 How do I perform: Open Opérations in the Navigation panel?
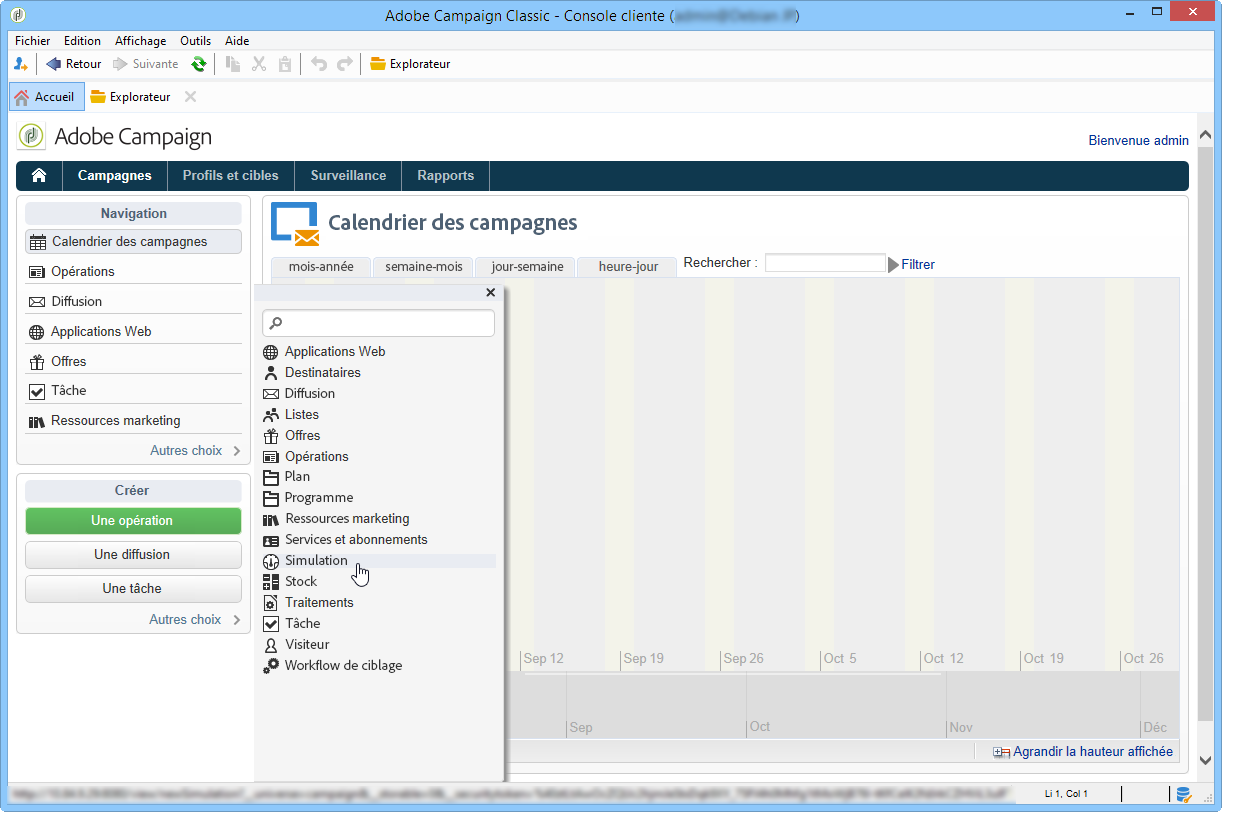click(x=133, y=271)
